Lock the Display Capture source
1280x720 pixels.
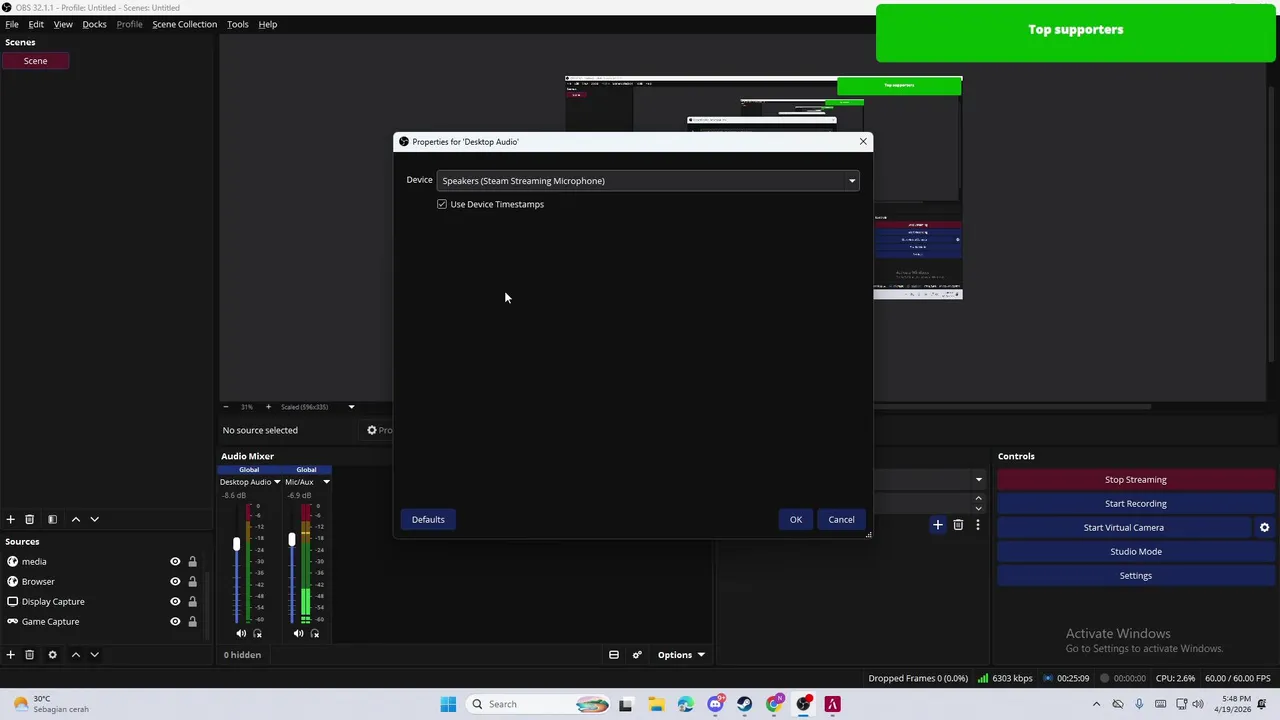click(x=192, y=601)
